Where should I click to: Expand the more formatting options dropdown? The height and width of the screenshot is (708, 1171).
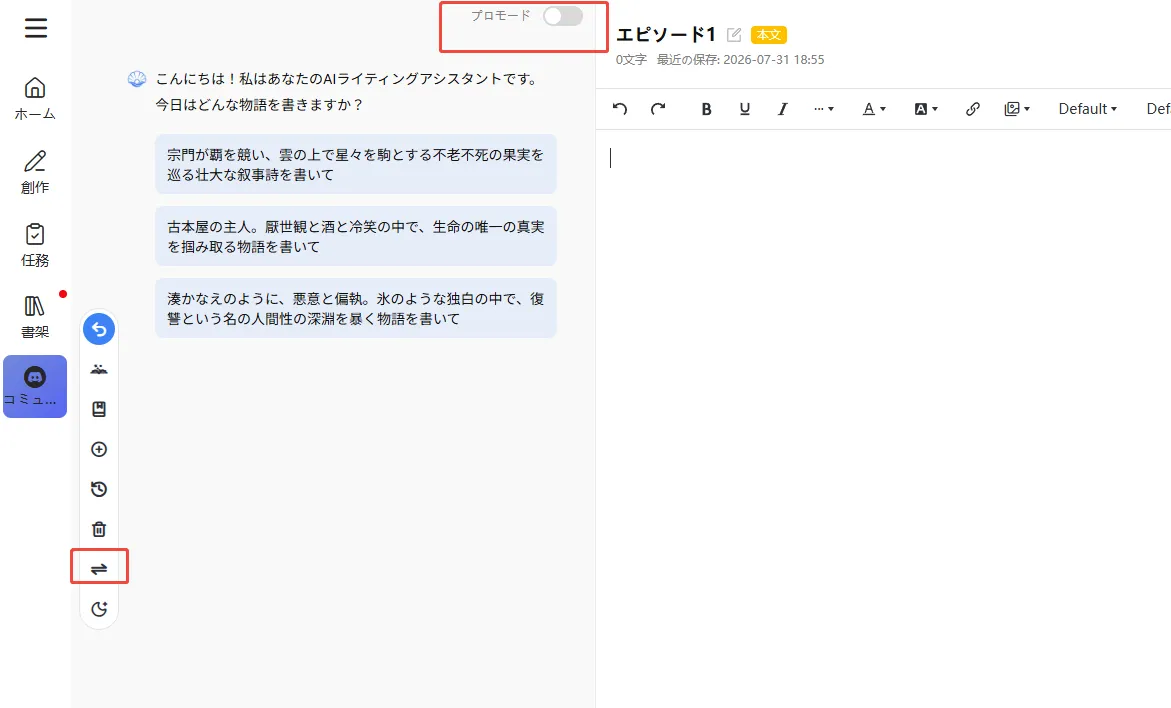(824, 109)
